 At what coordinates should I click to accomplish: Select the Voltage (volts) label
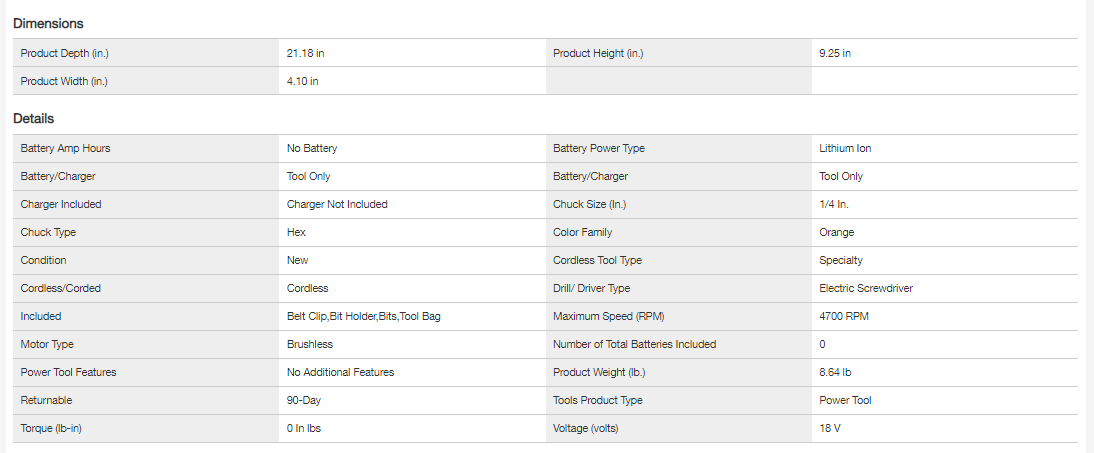point(587,428)
